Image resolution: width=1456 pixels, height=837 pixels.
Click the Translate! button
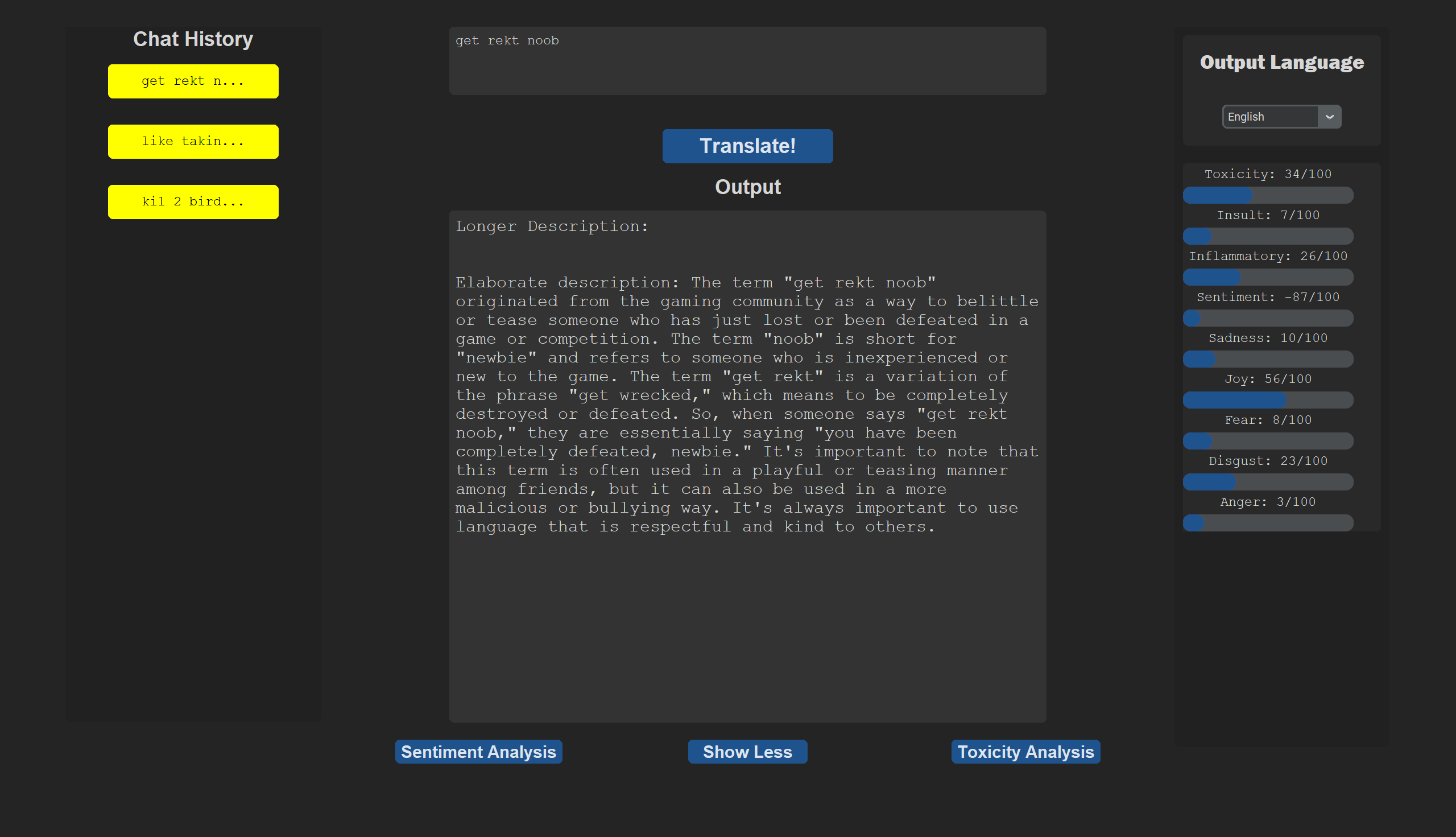(747, 146)
